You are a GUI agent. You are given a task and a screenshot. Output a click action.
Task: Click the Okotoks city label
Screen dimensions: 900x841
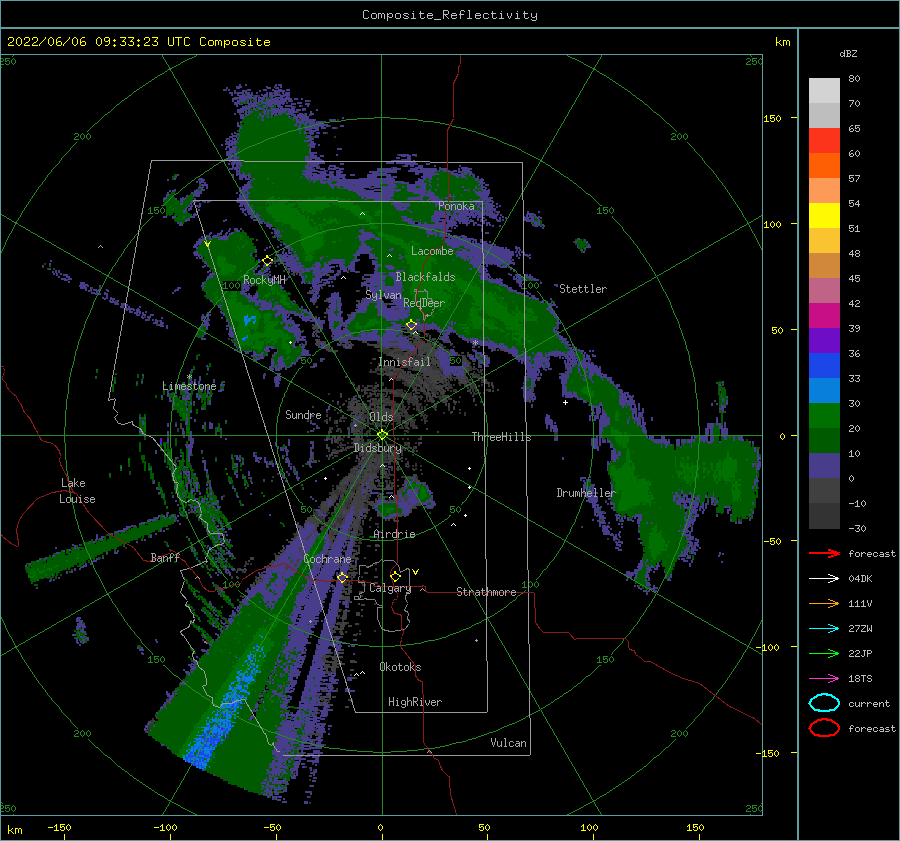400,667
